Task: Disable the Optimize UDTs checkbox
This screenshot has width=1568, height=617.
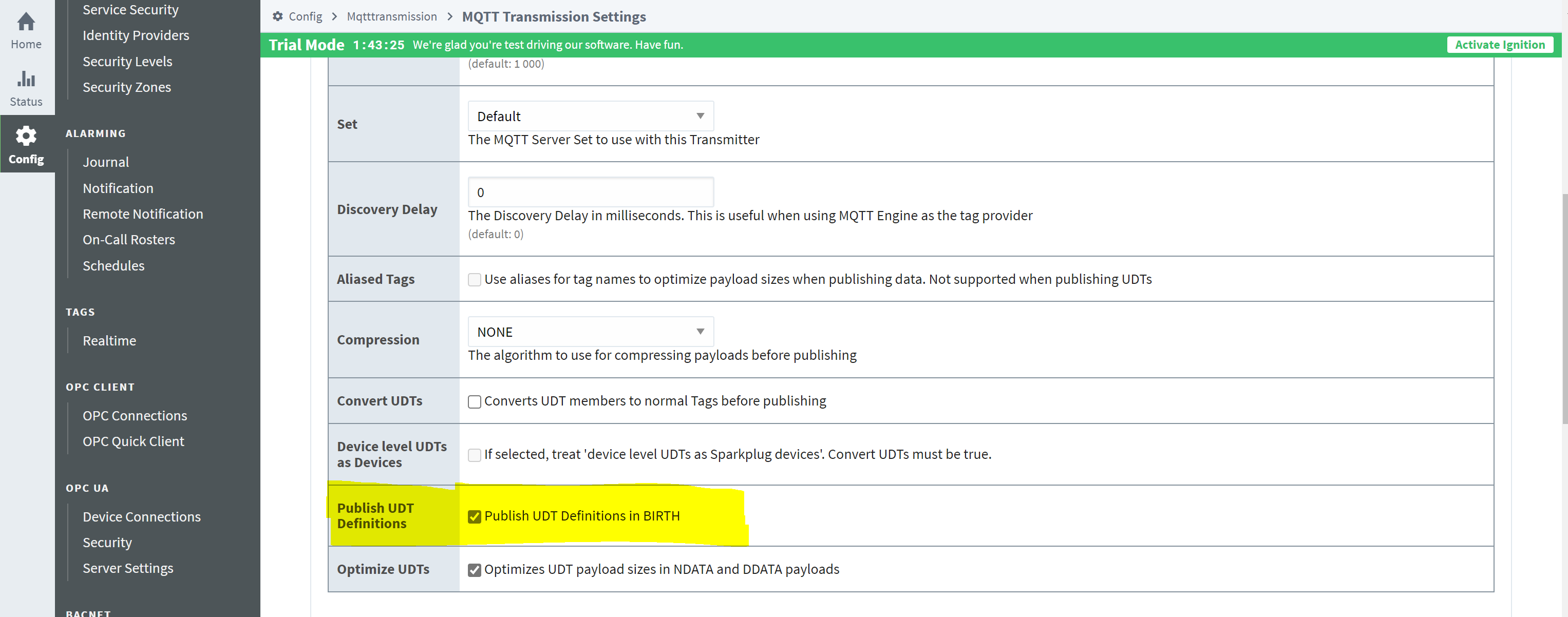Action: click(x=474, y=570)
